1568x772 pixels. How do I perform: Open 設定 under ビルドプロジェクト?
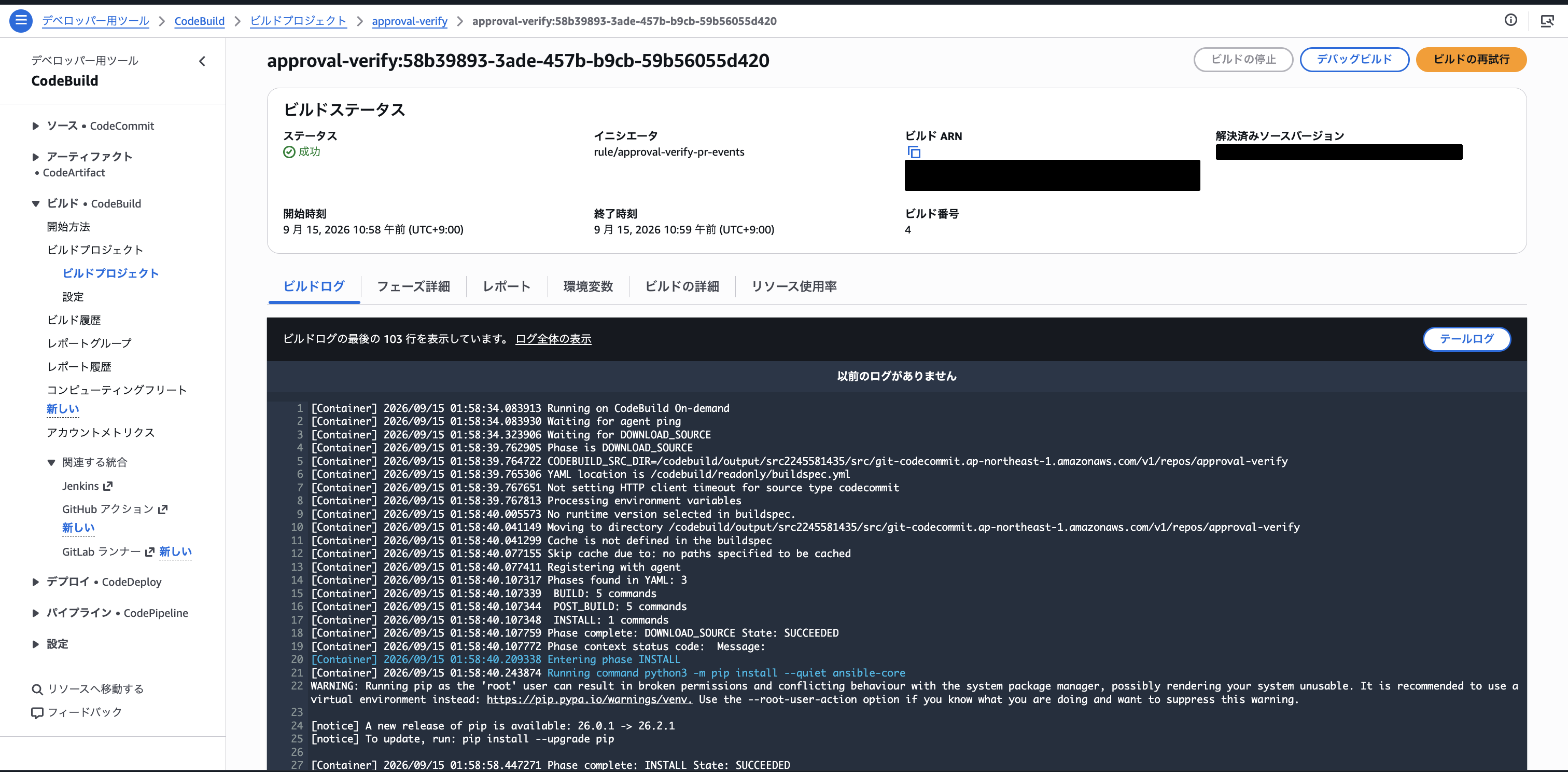(x=73, y=297)
